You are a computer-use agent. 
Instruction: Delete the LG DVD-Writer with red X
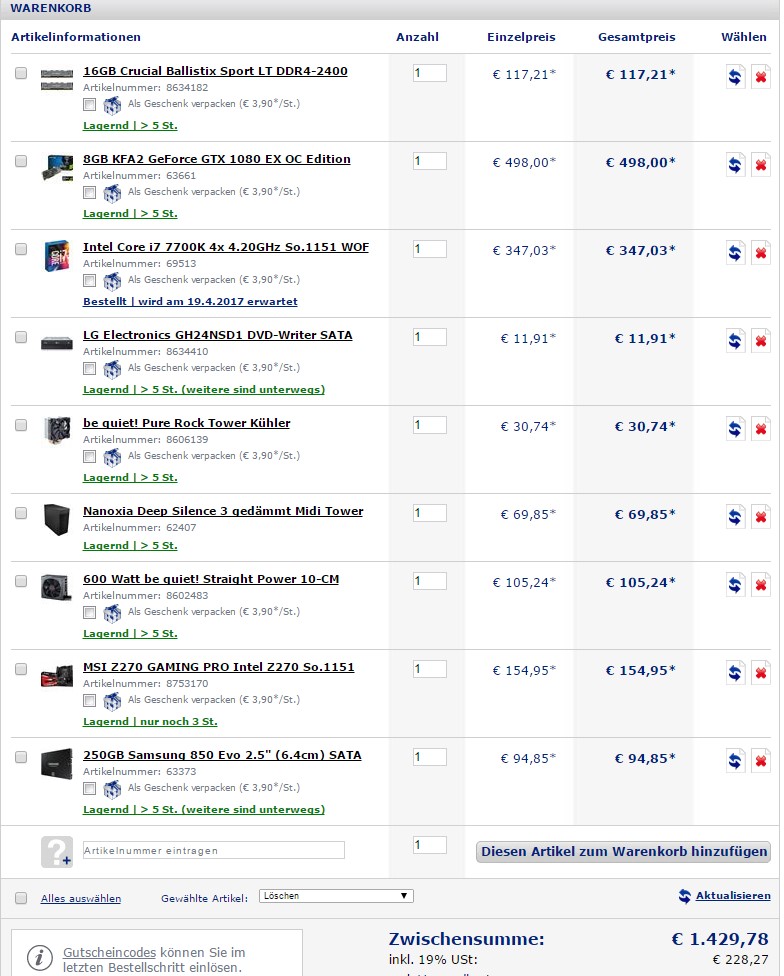point(761,342)
